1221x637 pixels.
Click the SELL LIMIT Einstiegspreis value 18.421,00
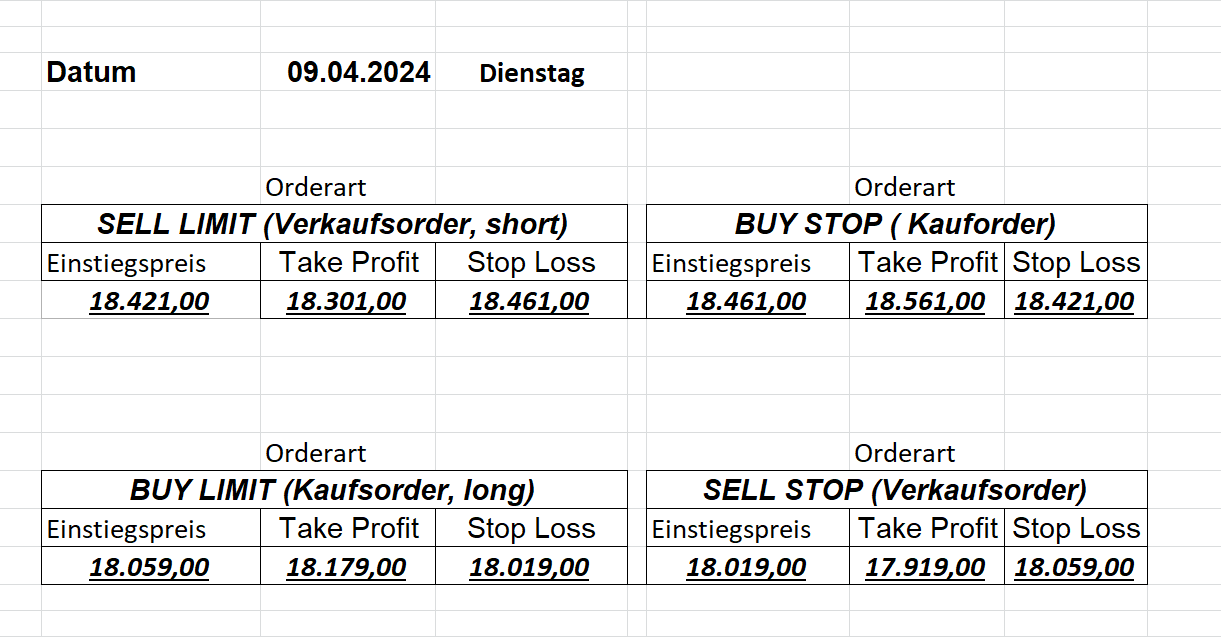click(149, 301)
